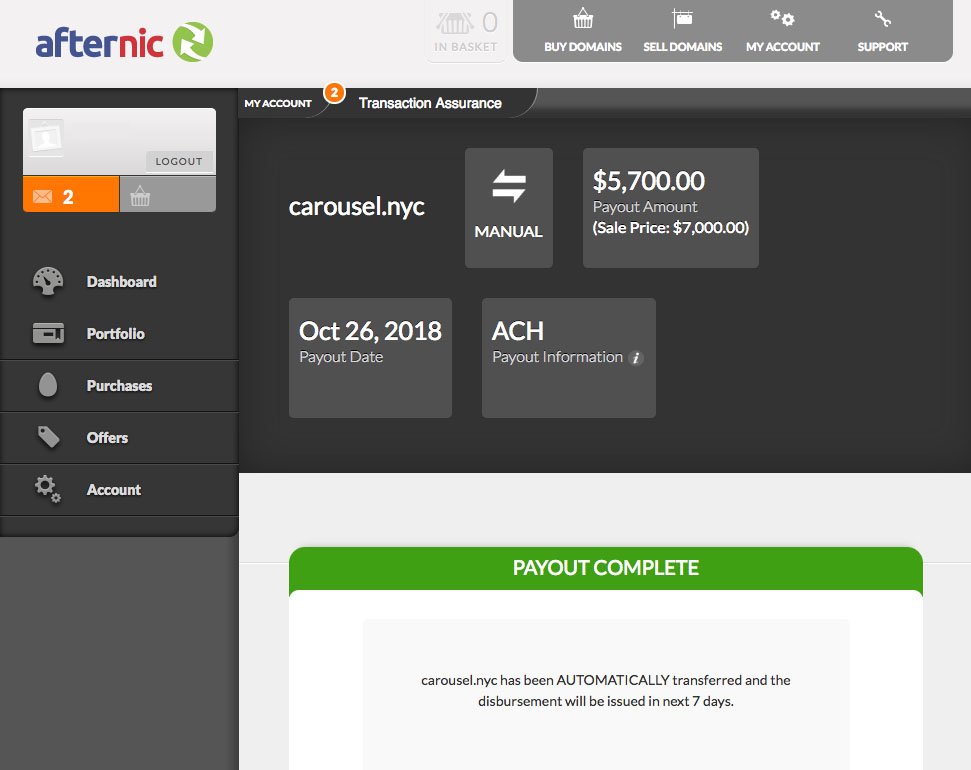The image size is (971, 770).
Task: Open the Buy Domains basket icon
Action: [x=583, y=19]
